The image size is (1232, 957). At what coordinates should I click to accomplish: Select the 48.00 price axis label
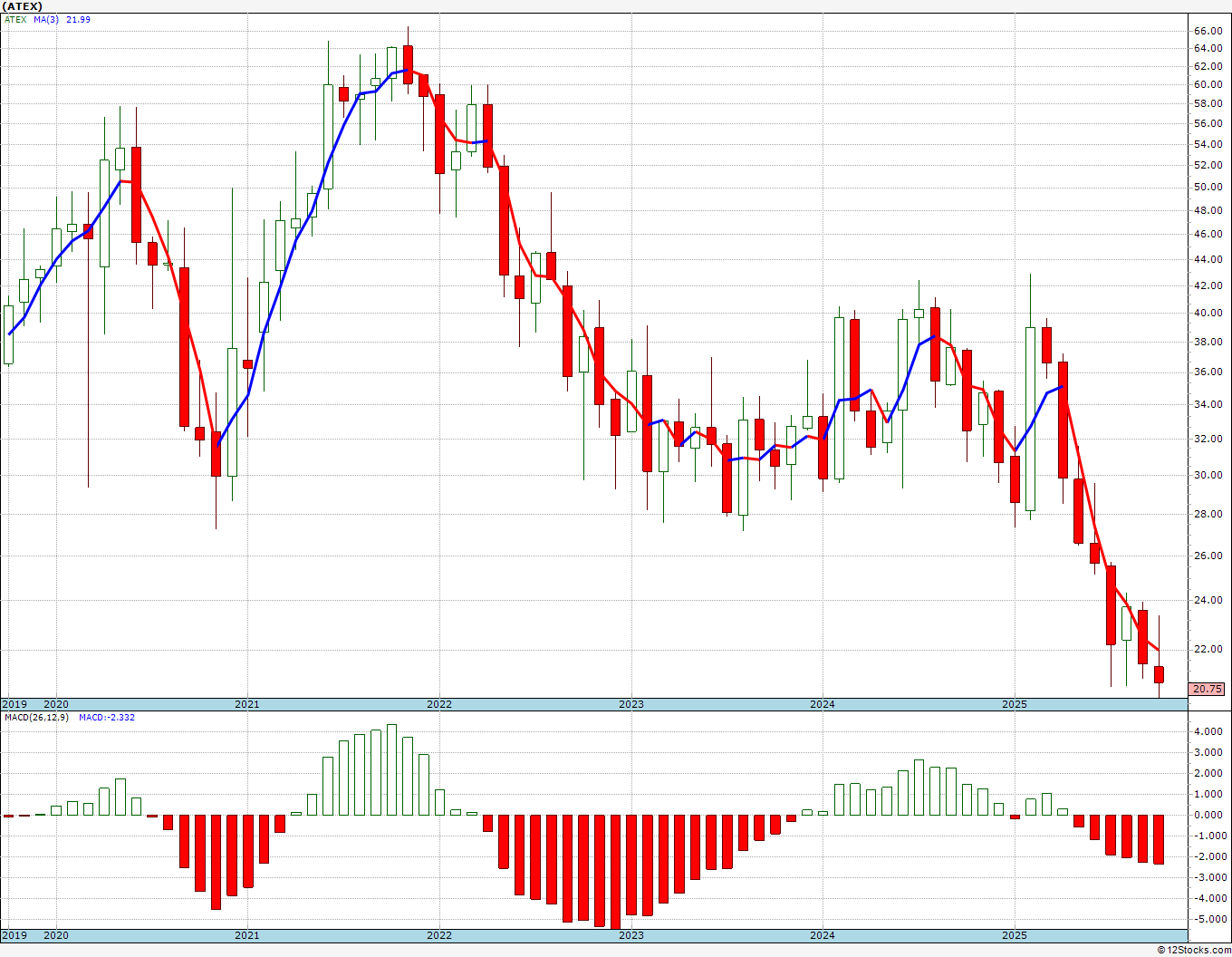(x=1208, y=210)
